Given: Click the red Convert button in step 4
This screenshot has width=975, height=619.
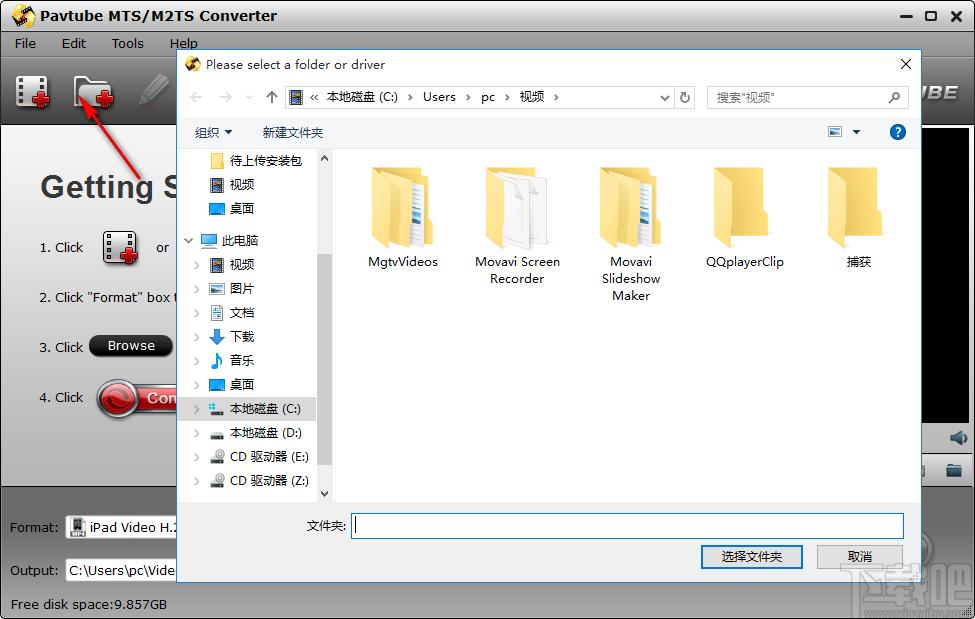Looking at the screenshot, I should click(x=137, y=398).
